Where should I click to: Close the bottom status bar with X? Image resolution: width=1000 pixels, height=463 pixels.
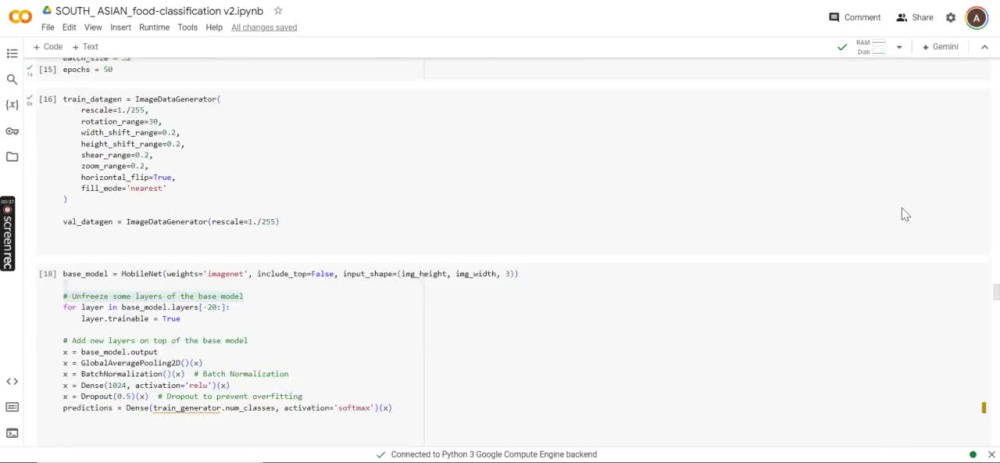pos(991,455)
